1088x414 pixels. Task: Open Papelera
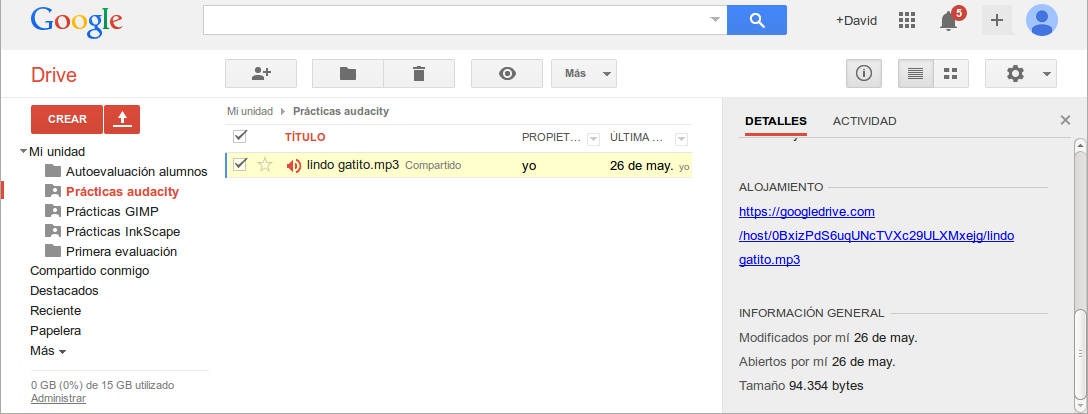[56, 331]
